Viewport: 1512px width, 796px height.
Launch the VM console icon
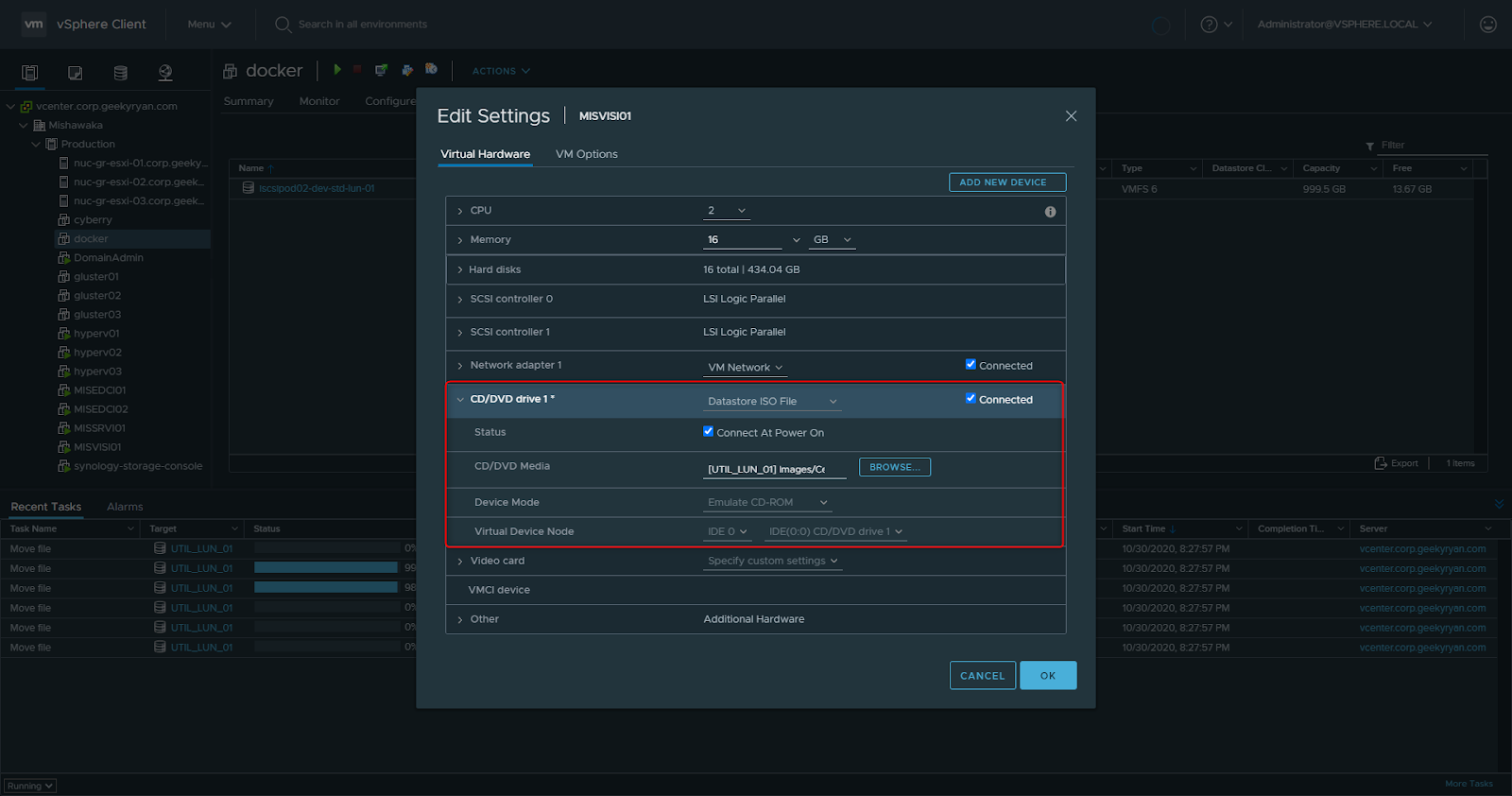coord(382,70)
